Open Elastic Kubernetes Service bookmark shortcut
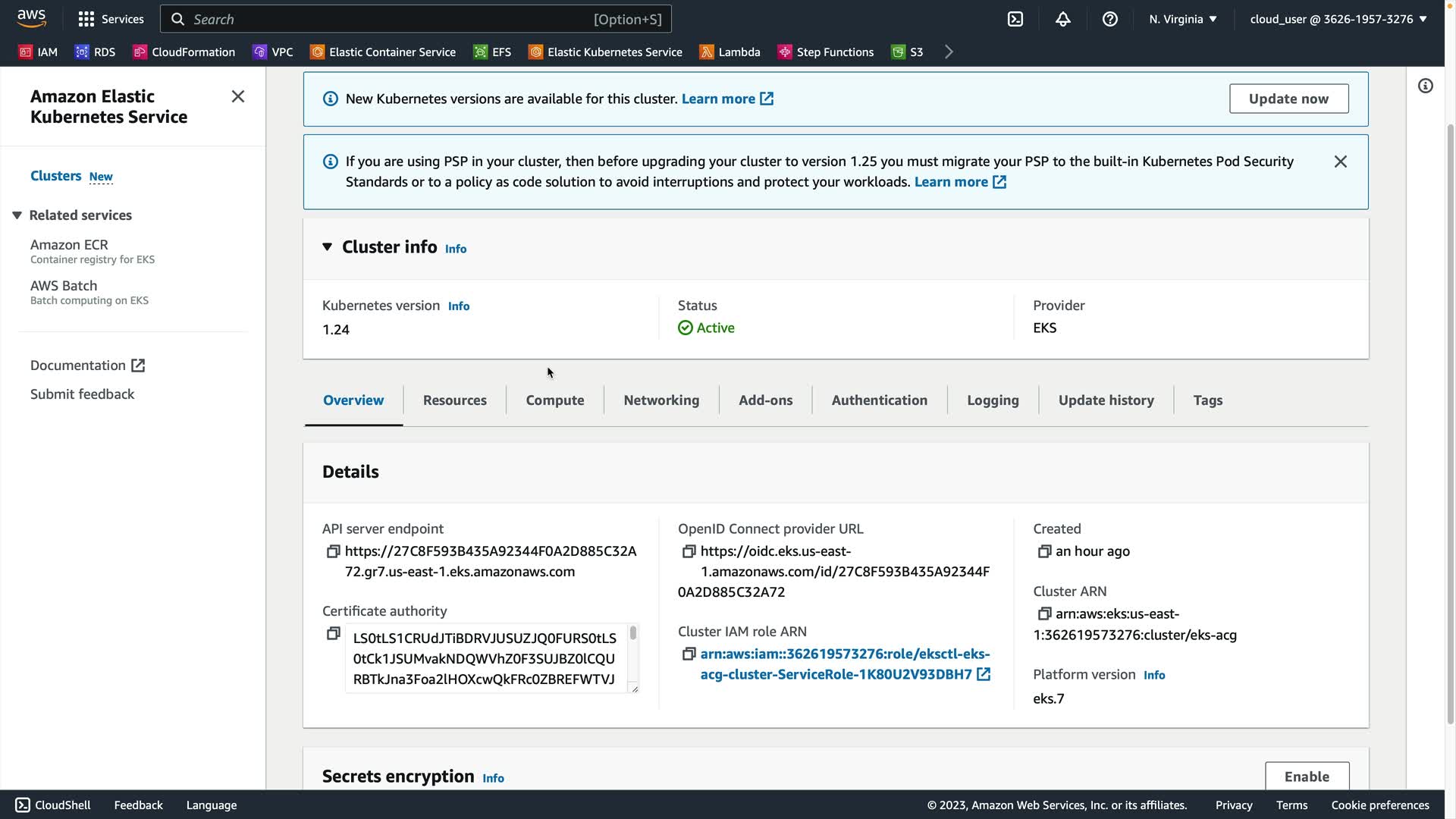 [x=605, y=52]
